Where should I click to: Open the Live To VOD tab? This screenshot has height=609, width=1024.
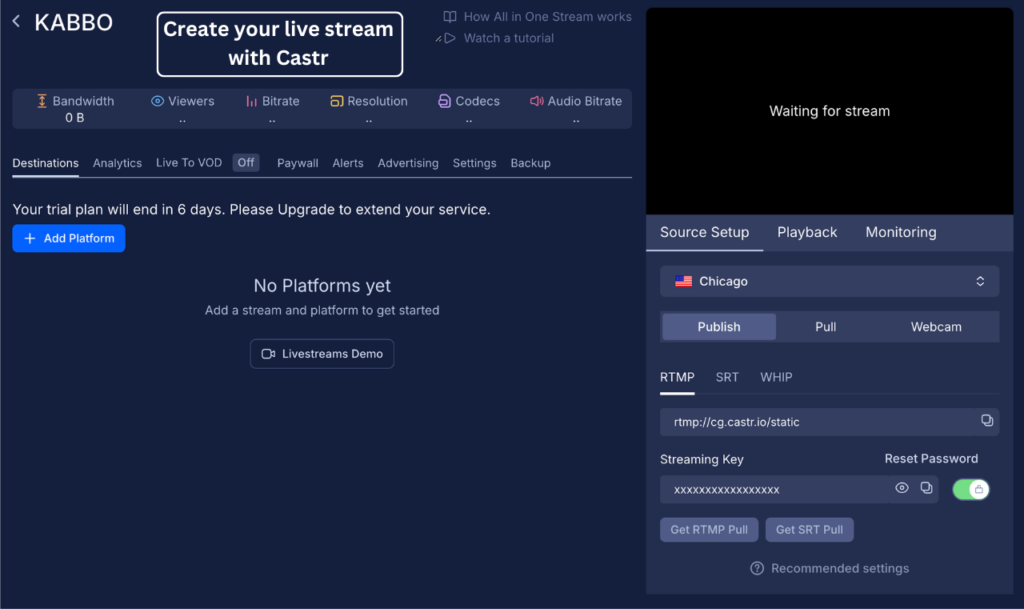pyautogui.click(x=189, y=163)
